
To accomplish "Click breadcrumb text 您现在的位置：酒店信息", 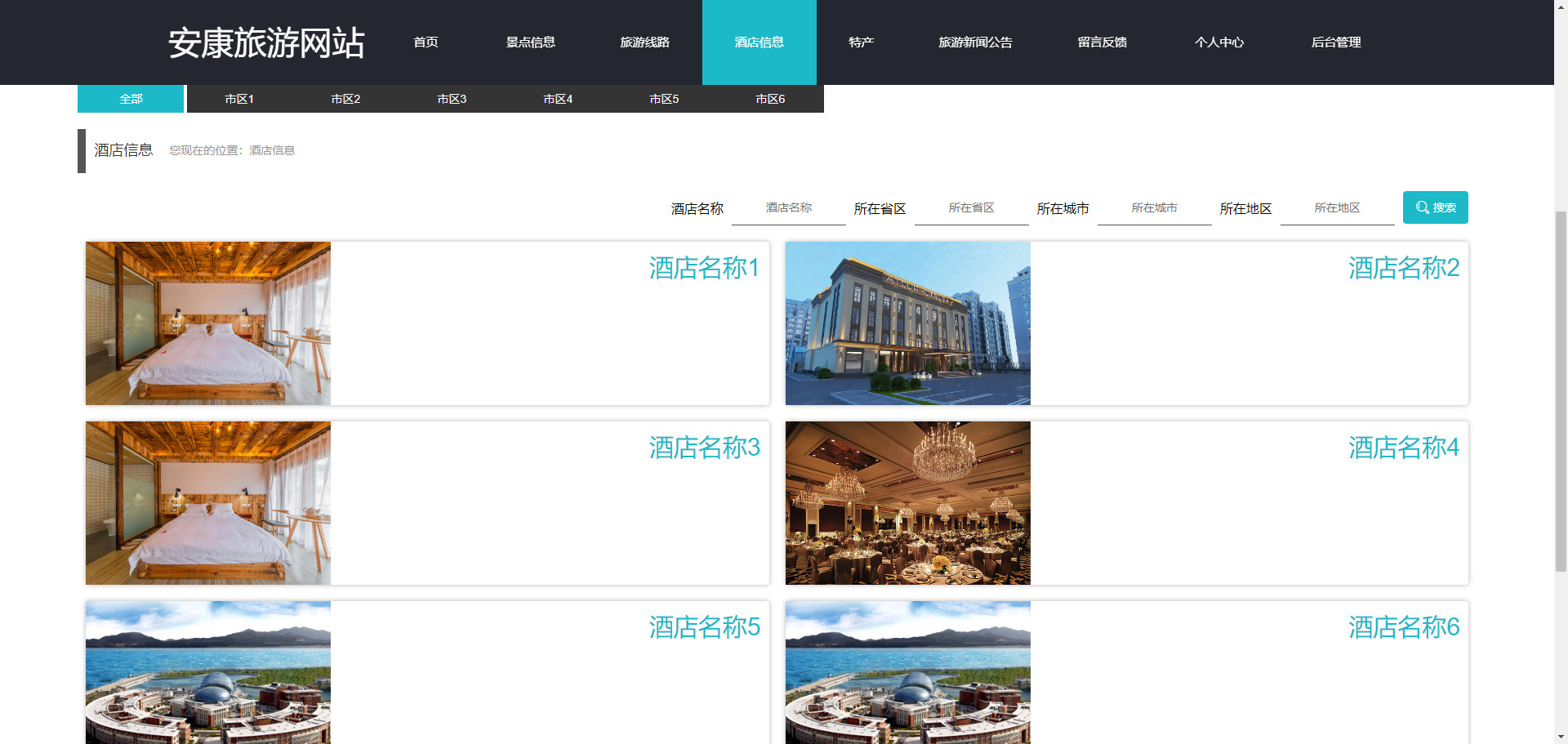I will pos(232,150).
